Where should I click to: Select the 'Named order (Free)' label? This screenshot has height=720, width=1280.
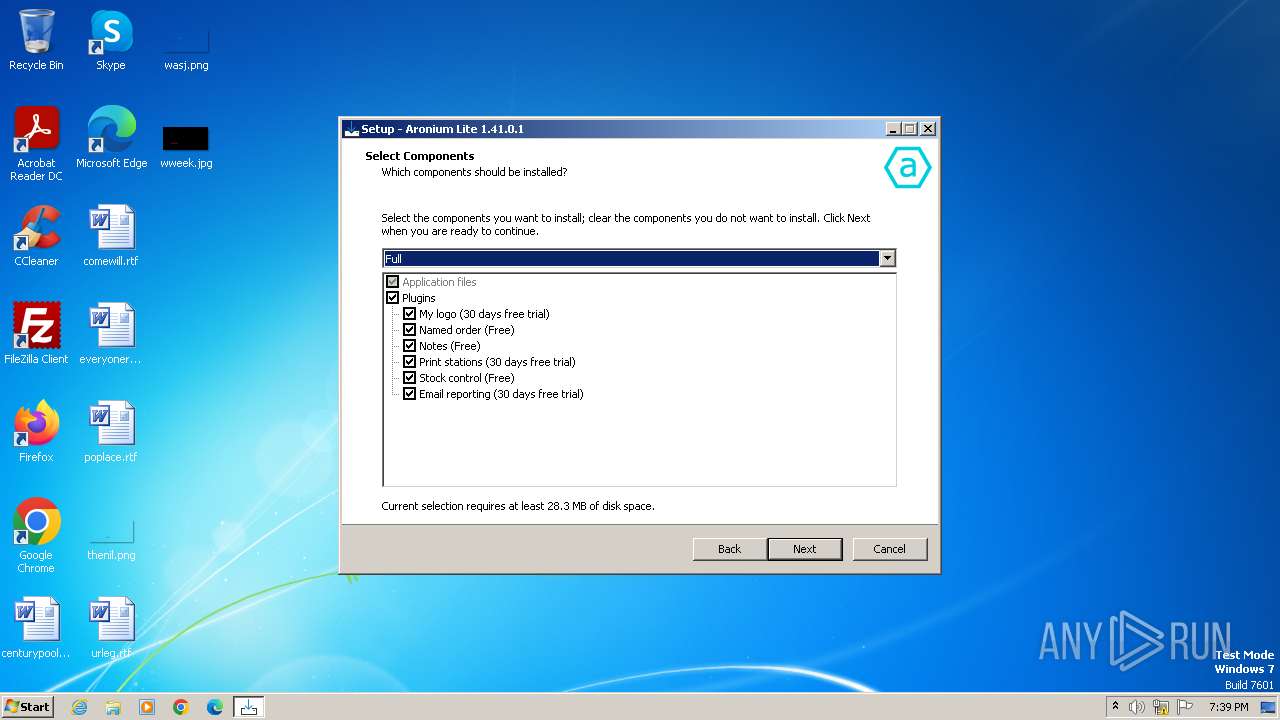click(467, 330)
